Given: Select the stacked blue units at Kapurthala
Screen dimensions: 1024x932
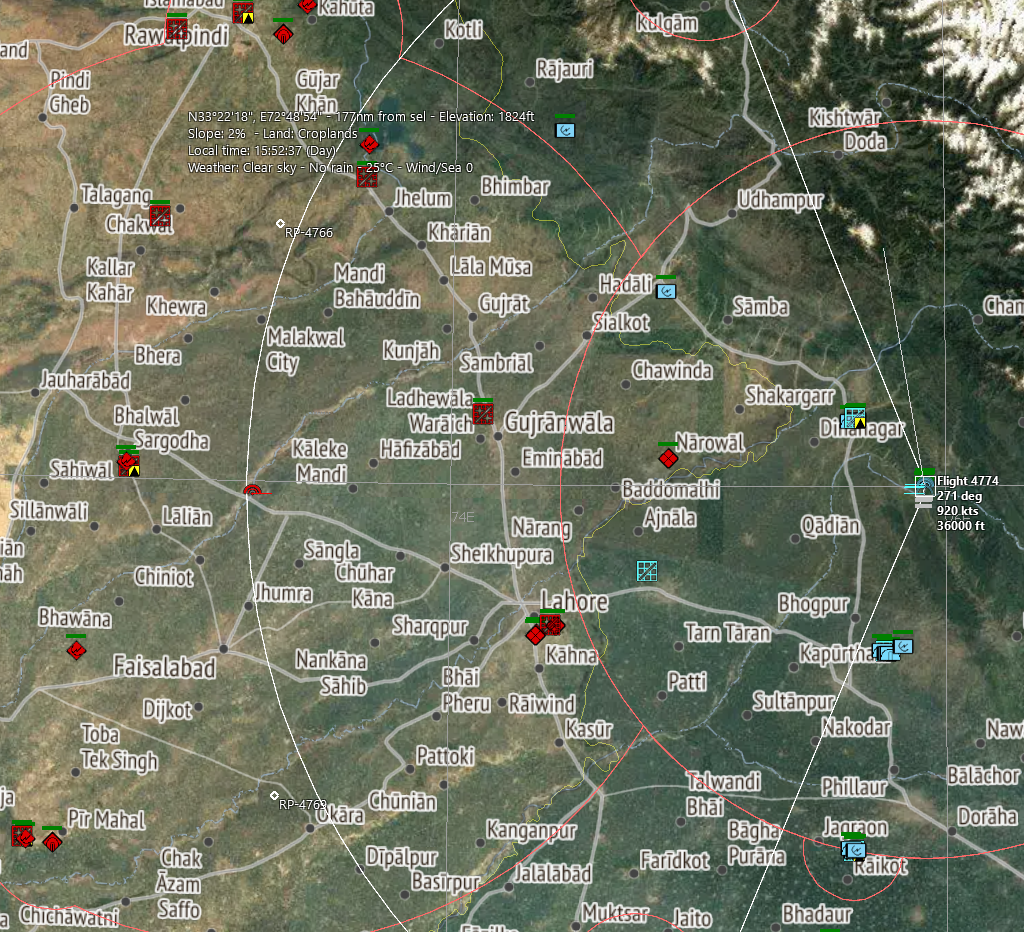Looking at the screenshot, I should [x=885, y=651].
